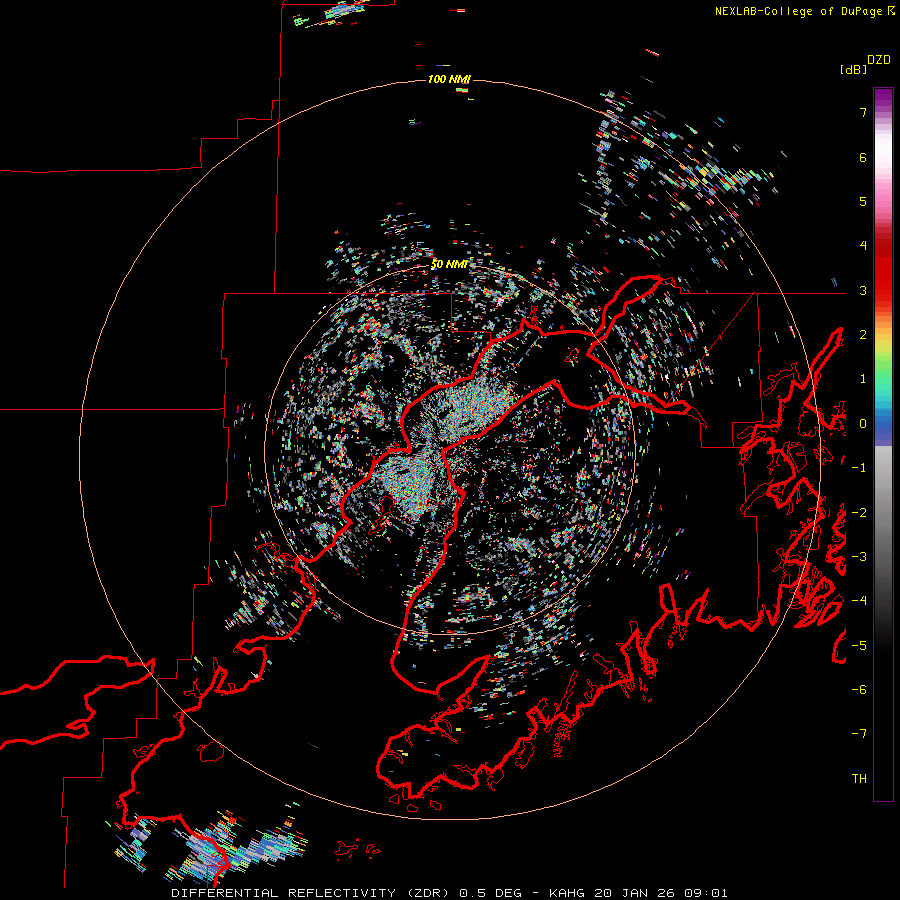The width and height of the screenshot is (900, 900).
Task: Click the 100 NMI range ring label
Action: [449, 79]
